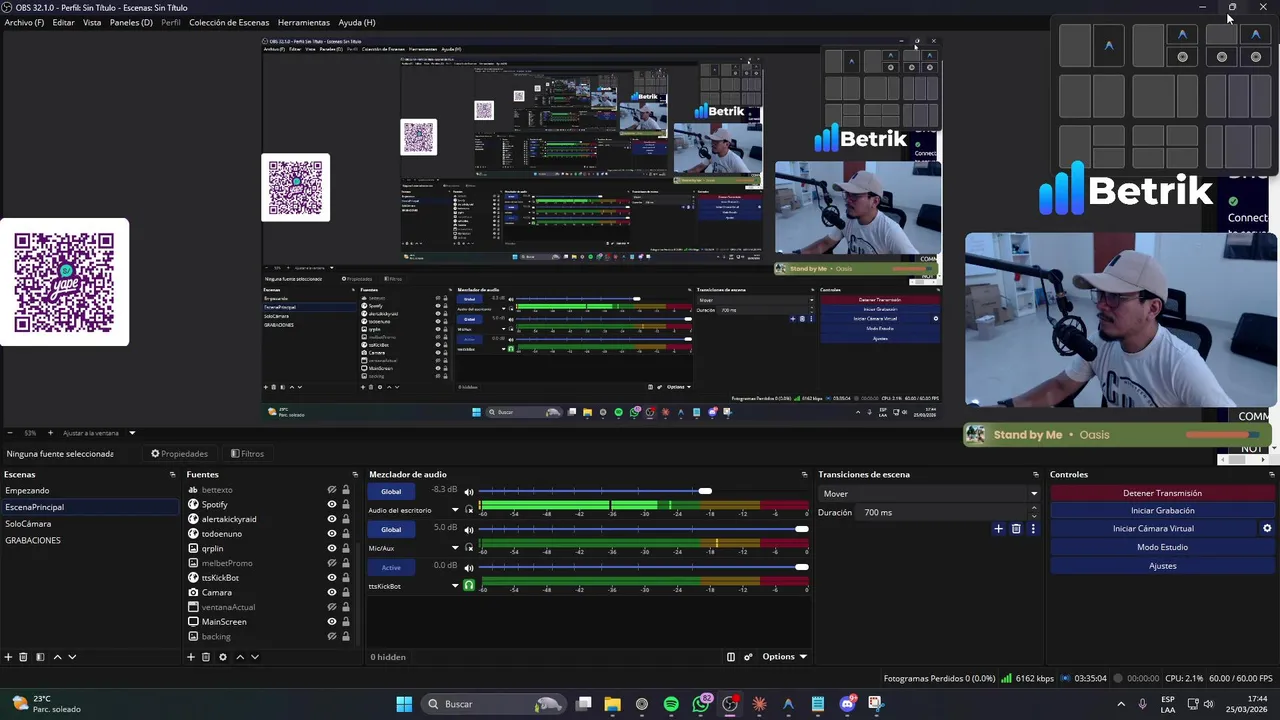
Task: Open transition properties three-dot menu
Action: pyautogui.click(x=1033, y=529)
